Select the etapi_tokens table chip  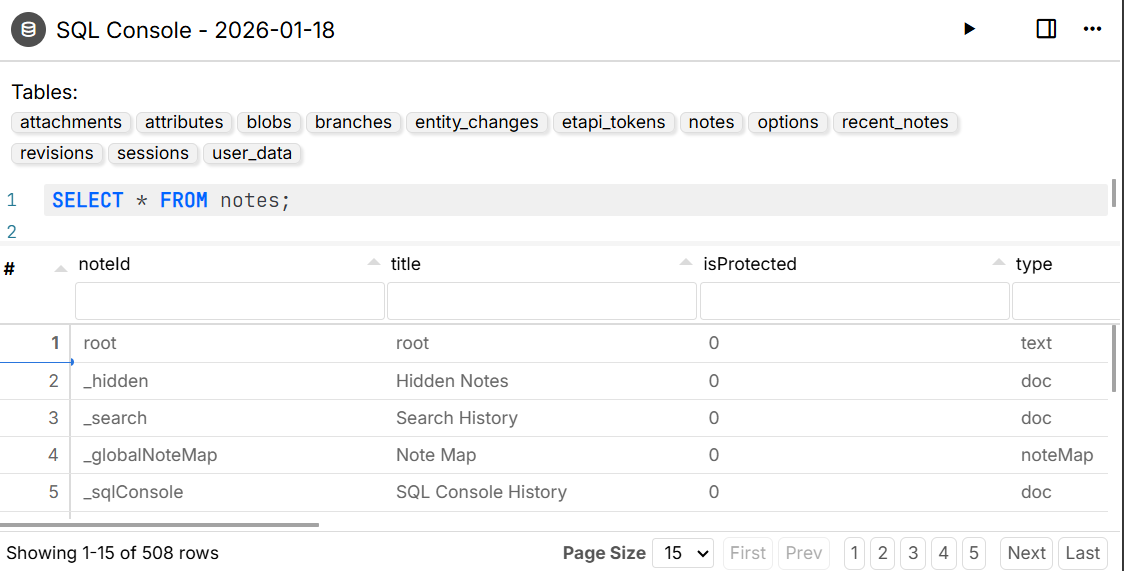613,122
